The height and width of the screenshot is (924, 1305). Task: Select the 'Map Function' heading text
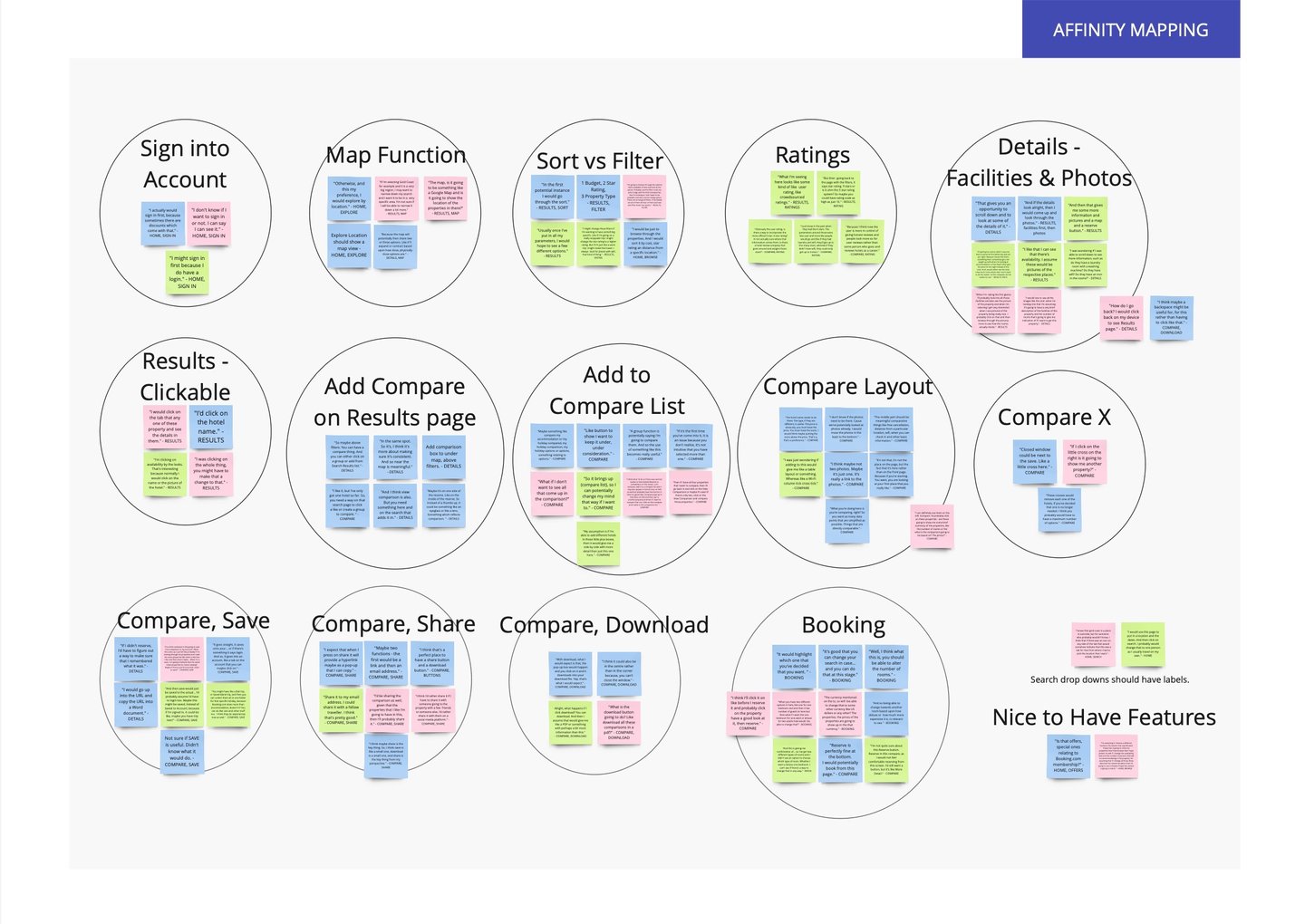tap(396, 155)
